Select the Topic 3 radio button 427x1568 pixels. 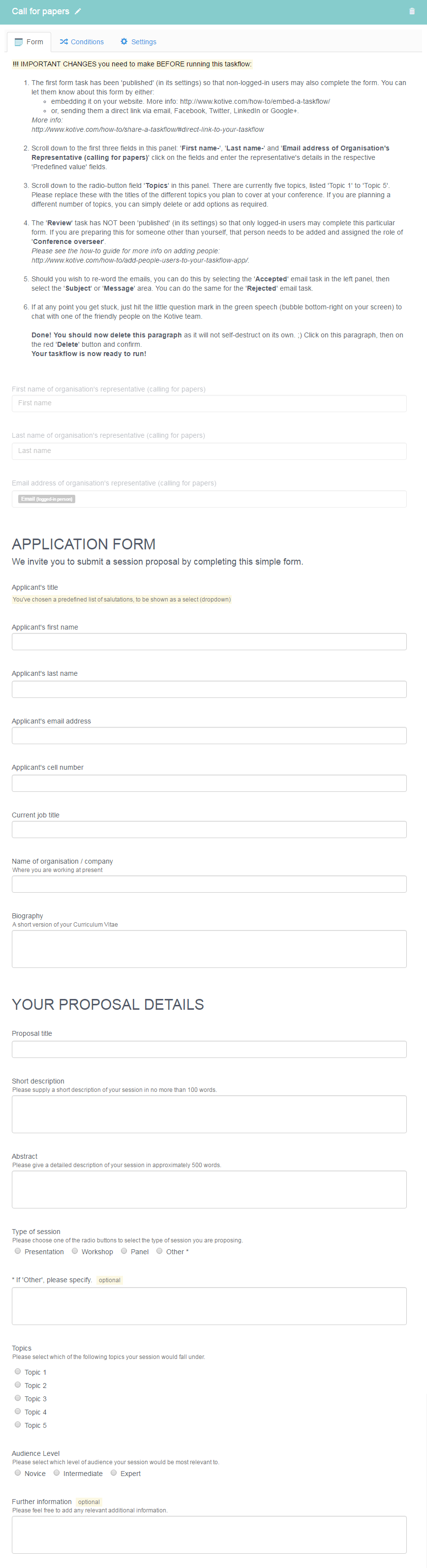[x=18, y=1398]
